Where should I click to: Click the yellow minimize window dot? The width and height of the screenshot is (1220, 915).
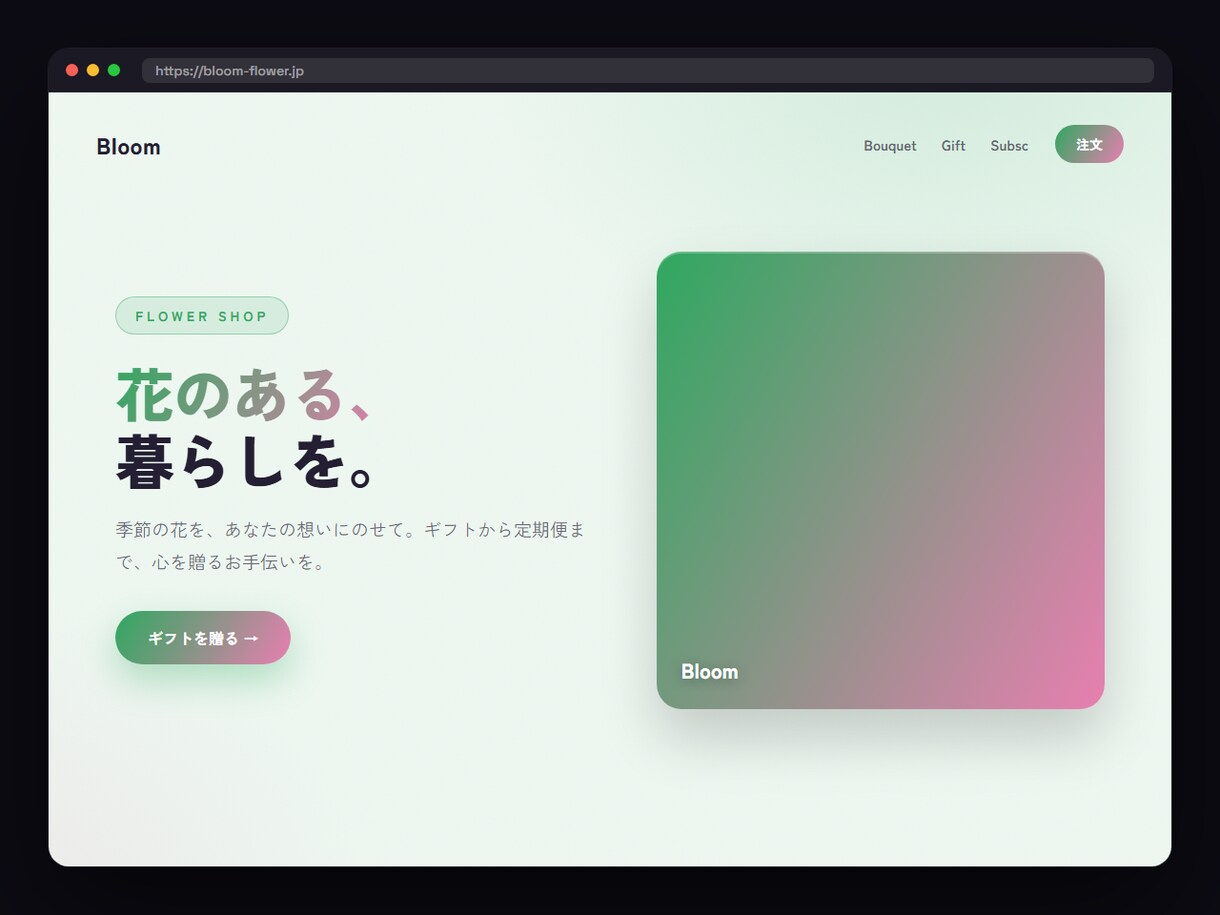[93, 70]
